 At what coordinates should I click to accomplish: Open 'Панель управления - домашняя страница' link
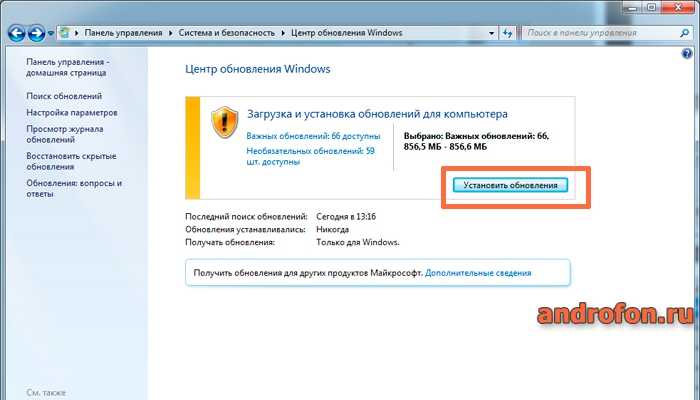pyautogui.click(x=68, y=67)
